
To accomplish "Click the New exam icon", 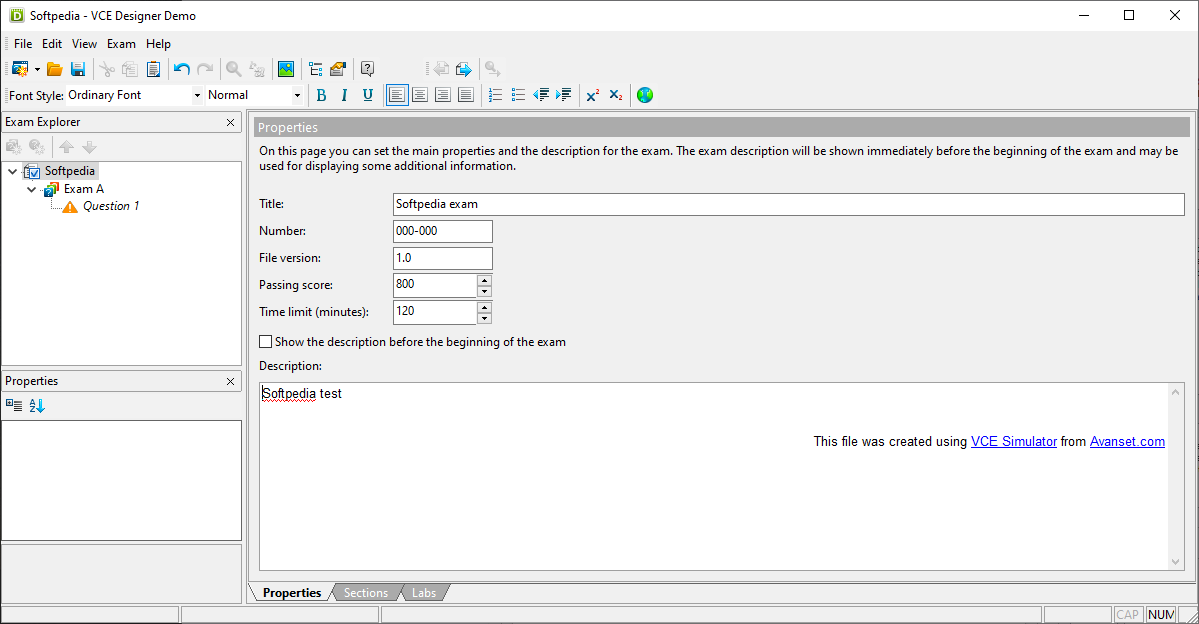I will (20, 70).
